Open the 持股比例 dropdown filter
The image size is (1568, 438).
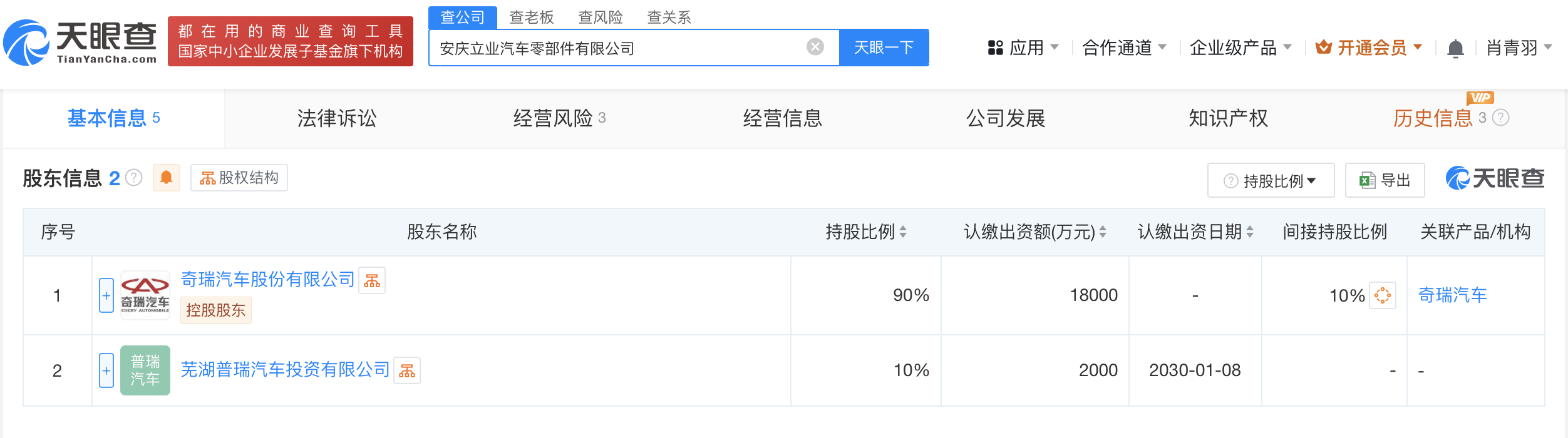point(1271,181)
